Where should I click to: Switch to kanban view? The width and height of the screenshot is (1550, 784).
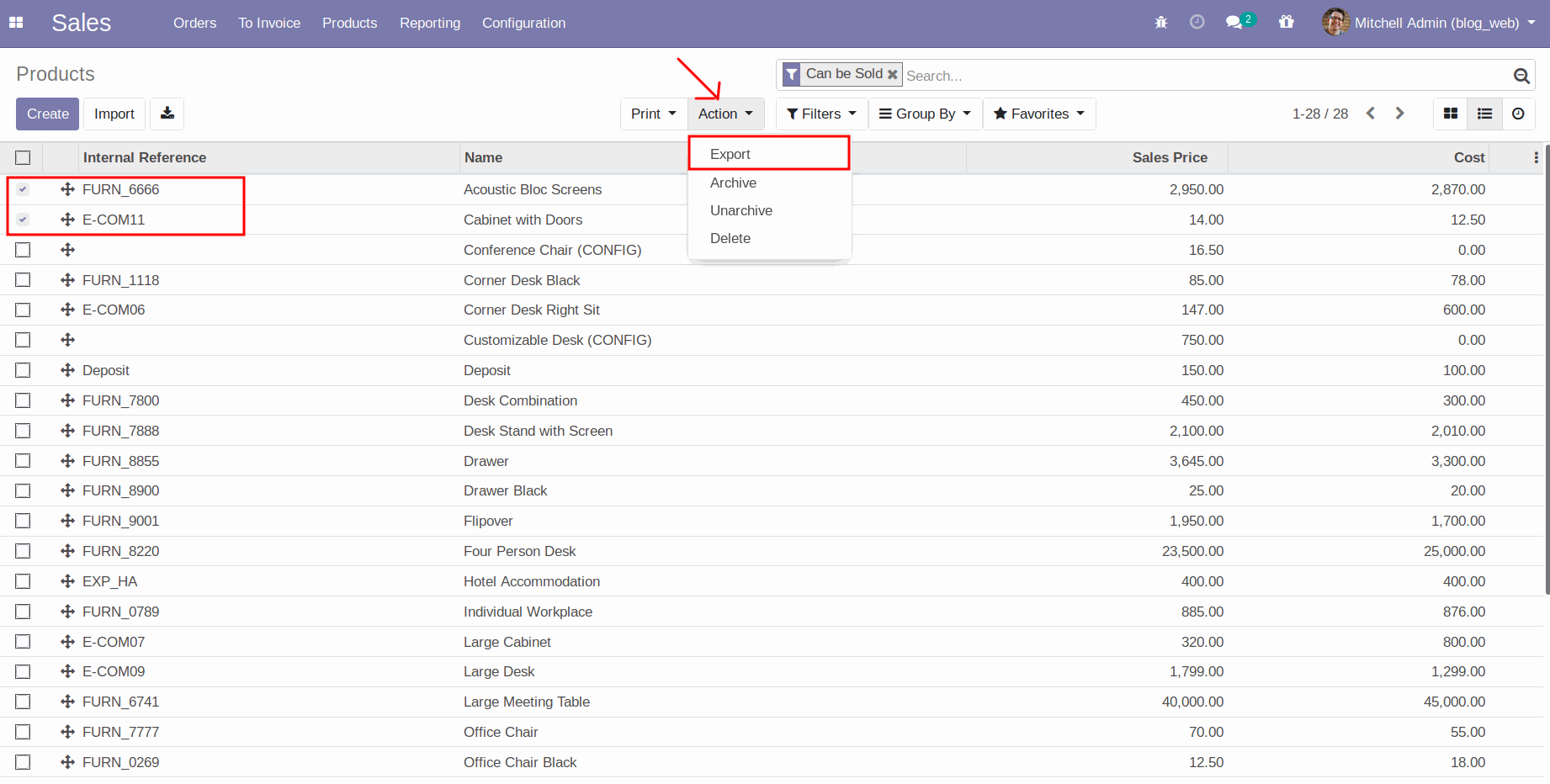coord(1451,114)
